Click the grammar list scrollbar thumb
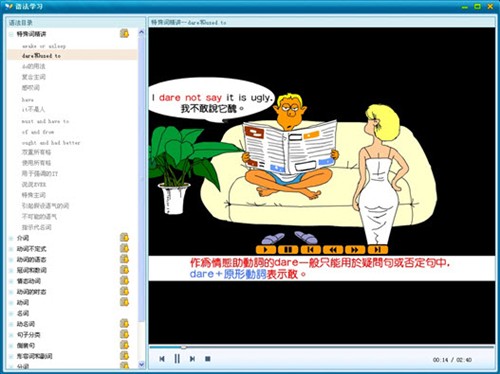The image size is (500, 374). point(141,178)
